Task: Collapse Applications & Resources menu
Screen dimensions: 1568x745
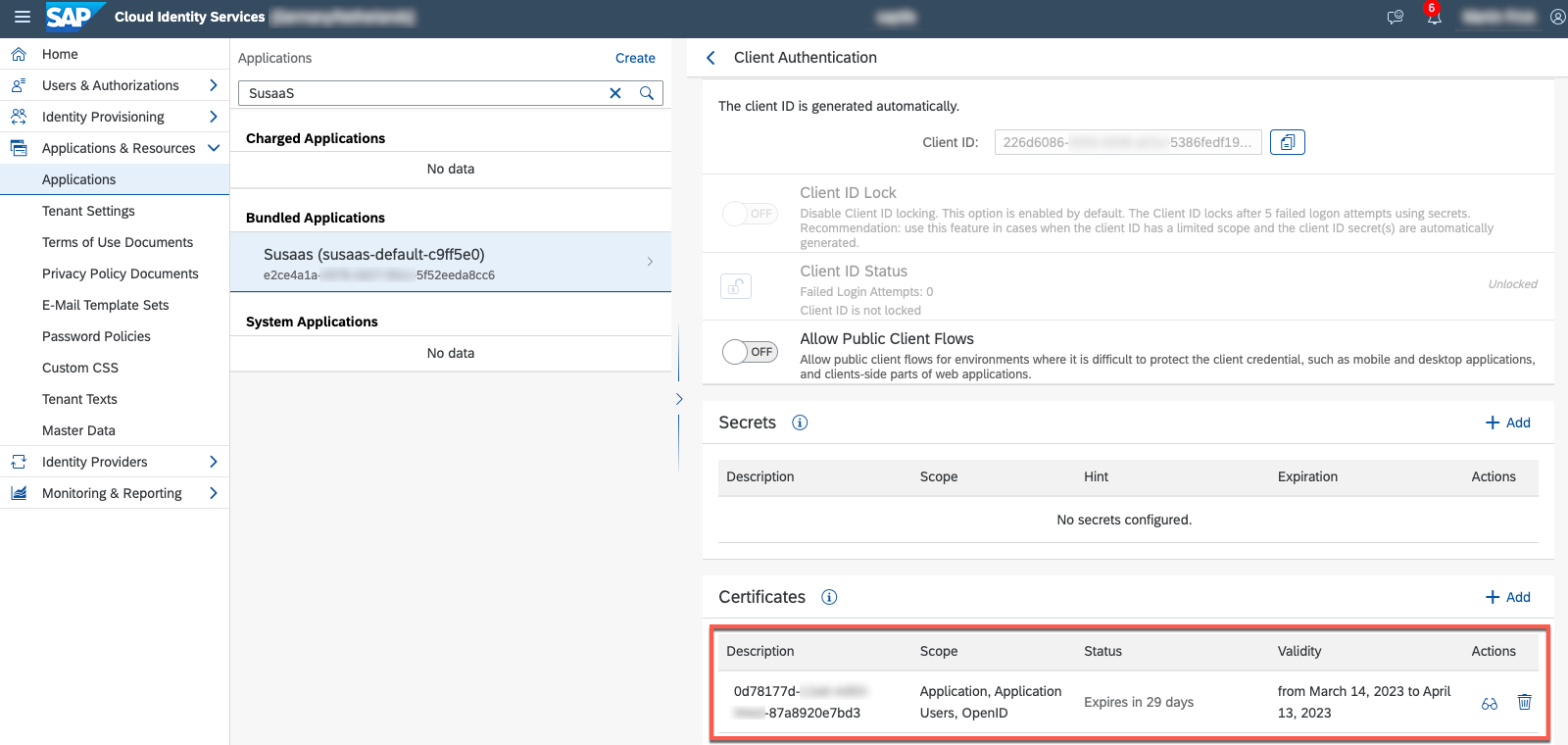Action: click(x=213, y=148)
